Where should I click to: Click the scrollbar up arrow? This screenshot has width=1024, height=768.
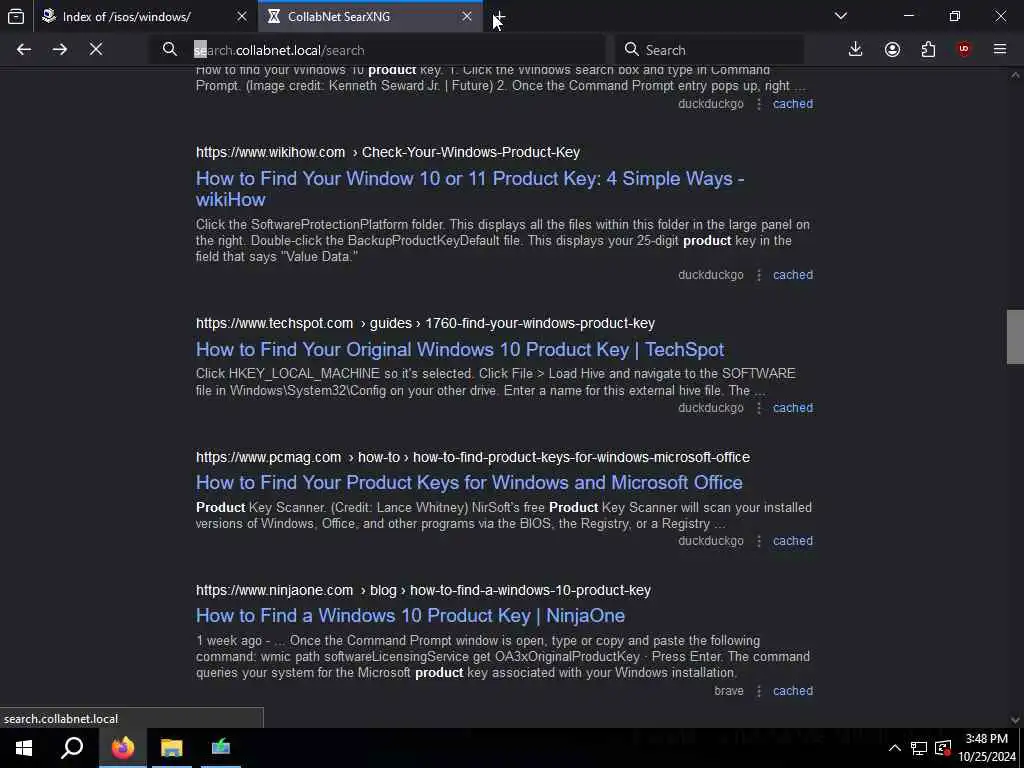(x=1015, y=75)
